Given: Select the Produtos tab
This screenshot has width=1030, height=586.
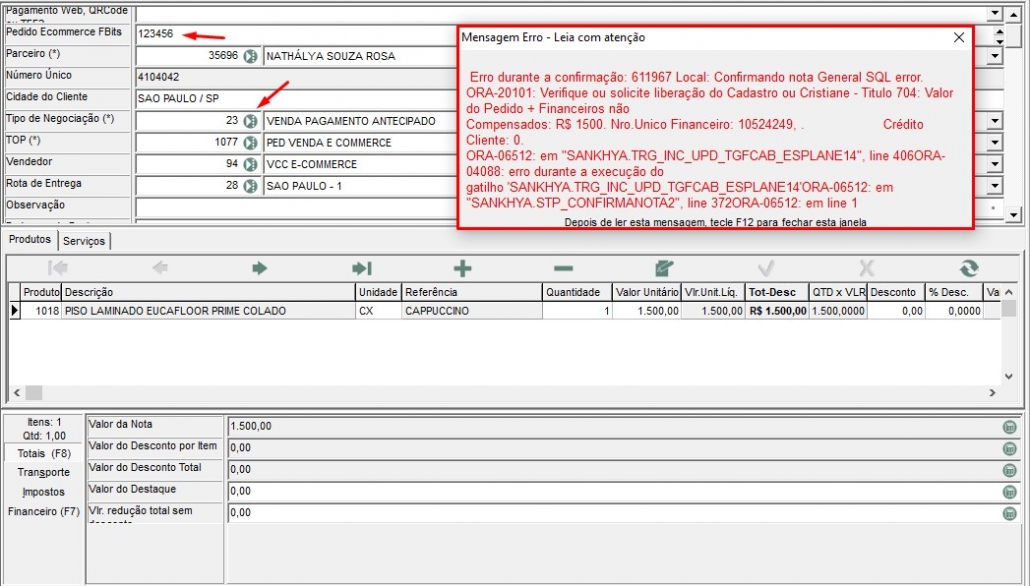Looking at the screenshot, I should point(29,241).
